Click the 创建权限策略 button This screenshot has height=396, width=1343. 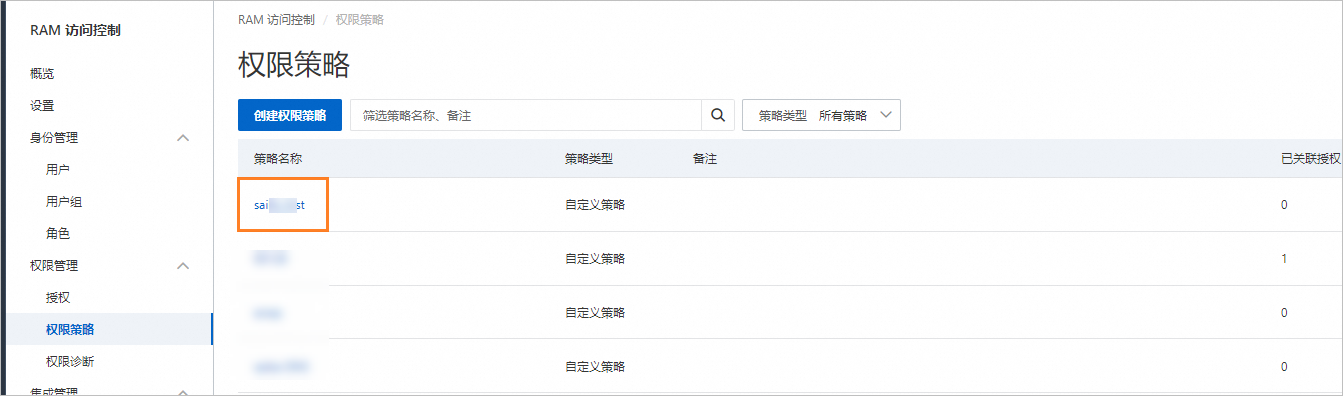[x=290, y=115]
